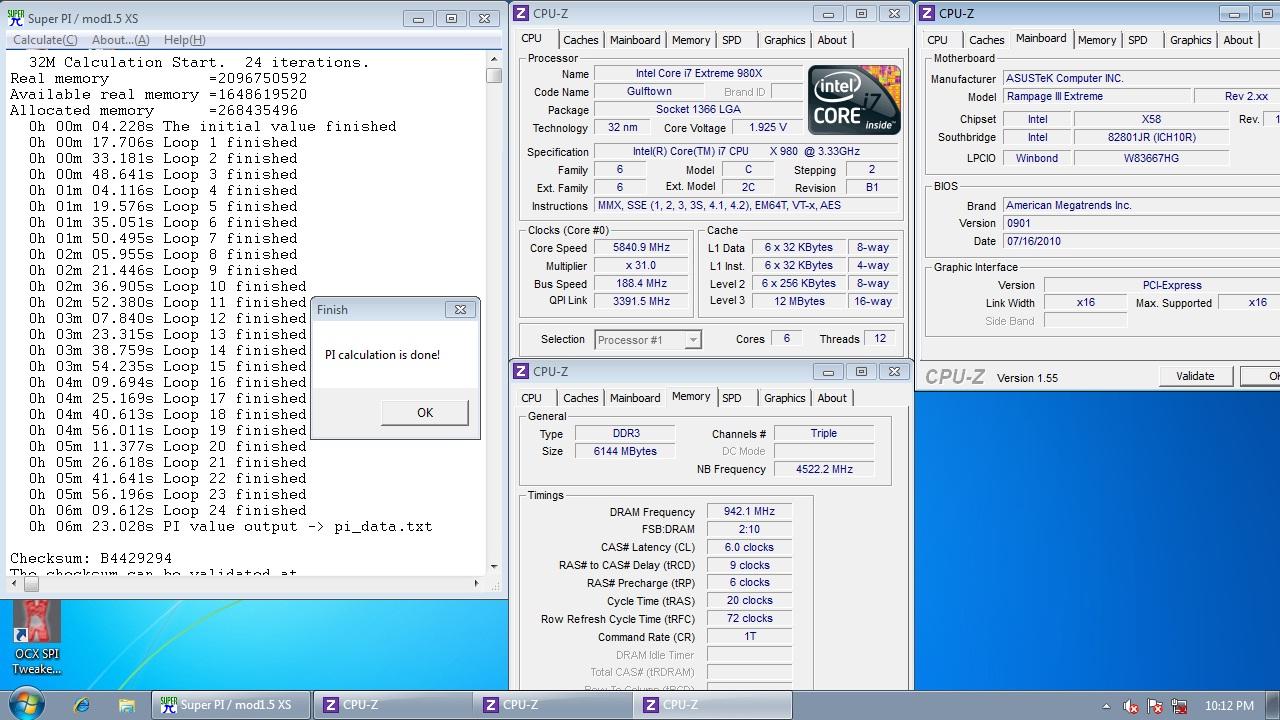Image resolution: width=1280 pixels, height=720 pixels.
Task: Switch to Caches tab in CPU-Z CPU window
Action: [x=580, y=40]
